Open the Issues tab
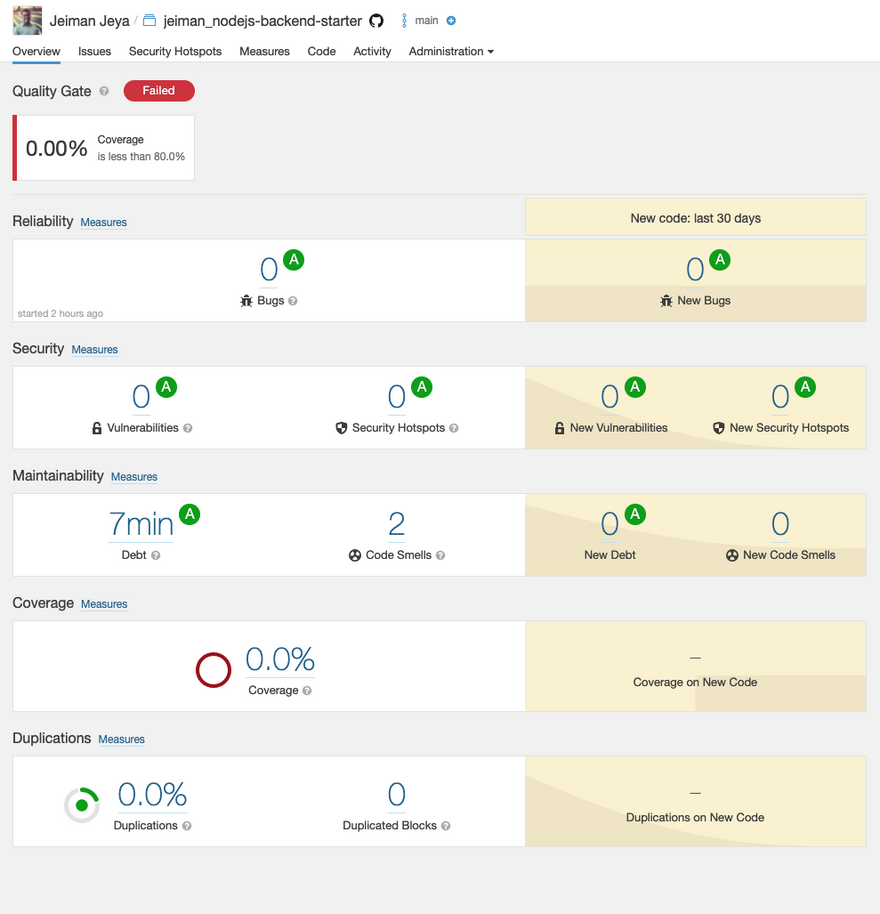The width and height of the screenshot is (880, 914). point(95,51)
